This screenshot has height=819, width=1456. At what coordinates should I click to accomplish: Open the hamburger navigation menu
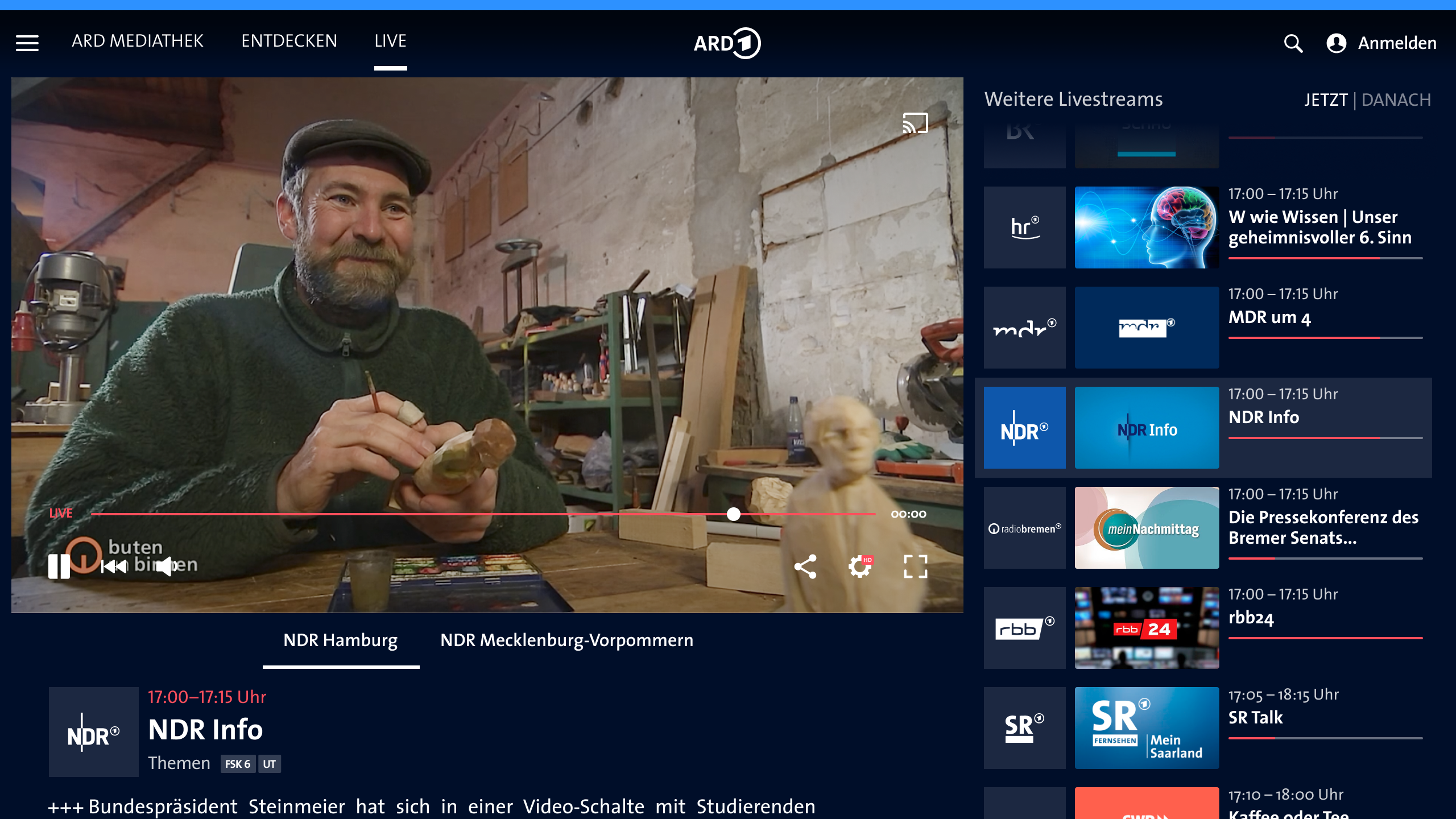(x=27, y=43)
